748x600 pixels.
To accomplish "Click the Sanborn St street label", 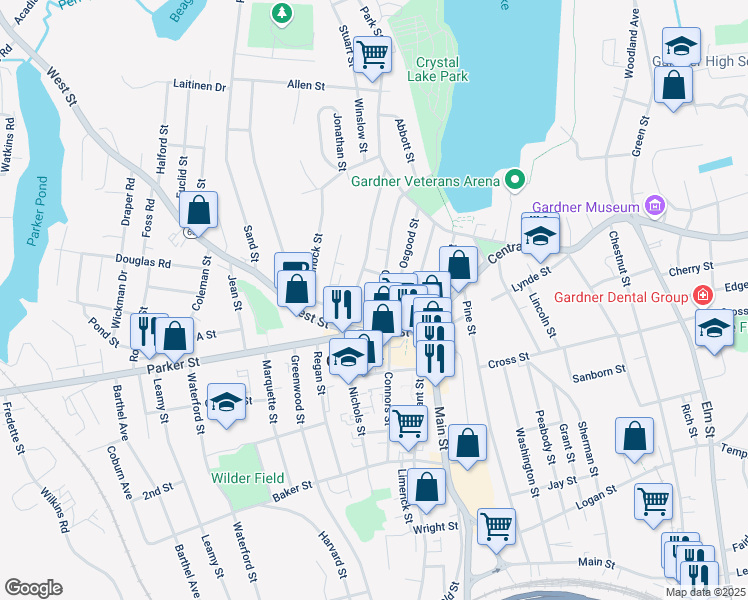I will [x=599, y=374].
